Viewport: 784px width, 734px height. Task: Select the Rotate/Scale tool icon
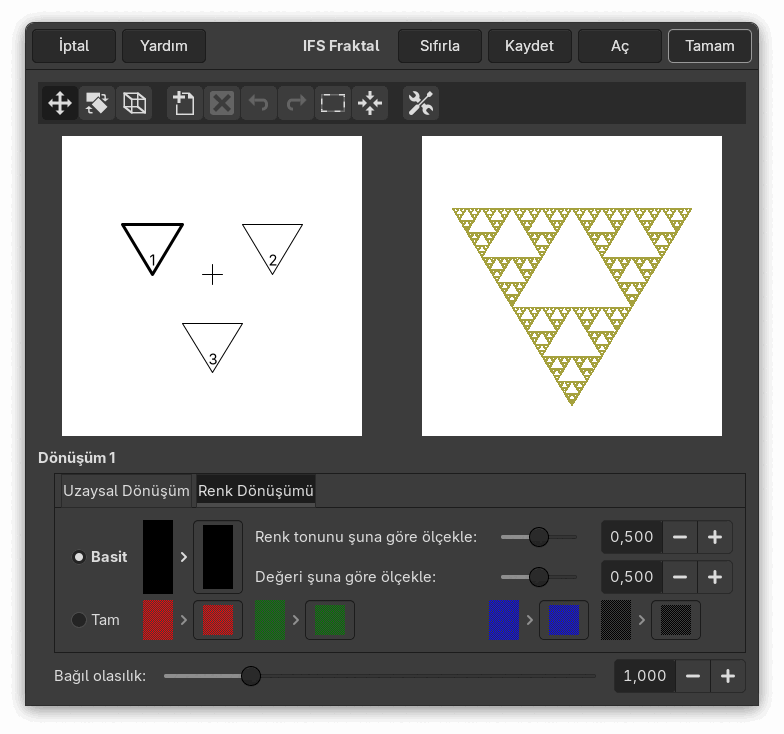tap(97, 104)
